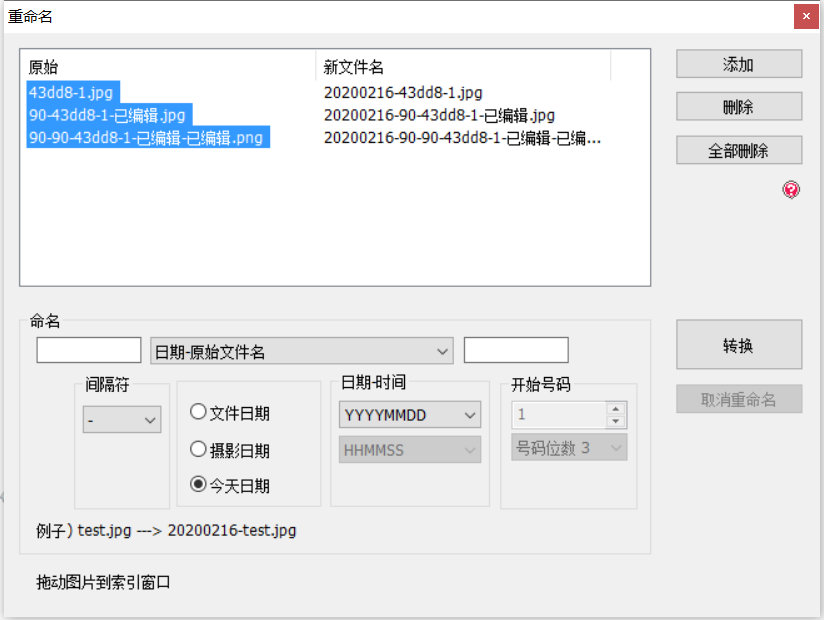
Task: Open the 间隔符 separator dropdown
Action: [122, 419]
